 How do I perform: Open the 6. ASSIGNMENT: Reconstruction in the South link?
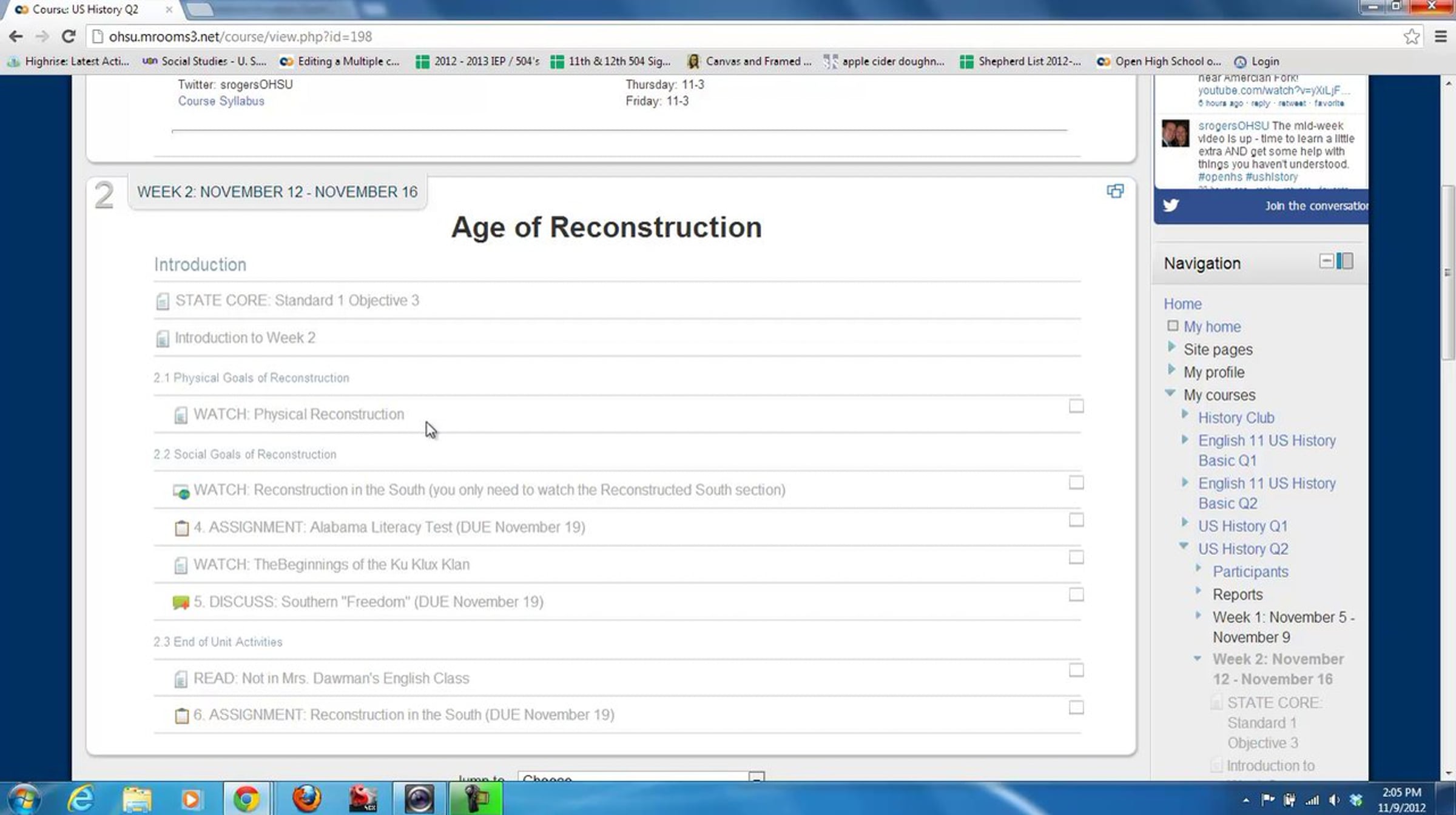[403, 715]
